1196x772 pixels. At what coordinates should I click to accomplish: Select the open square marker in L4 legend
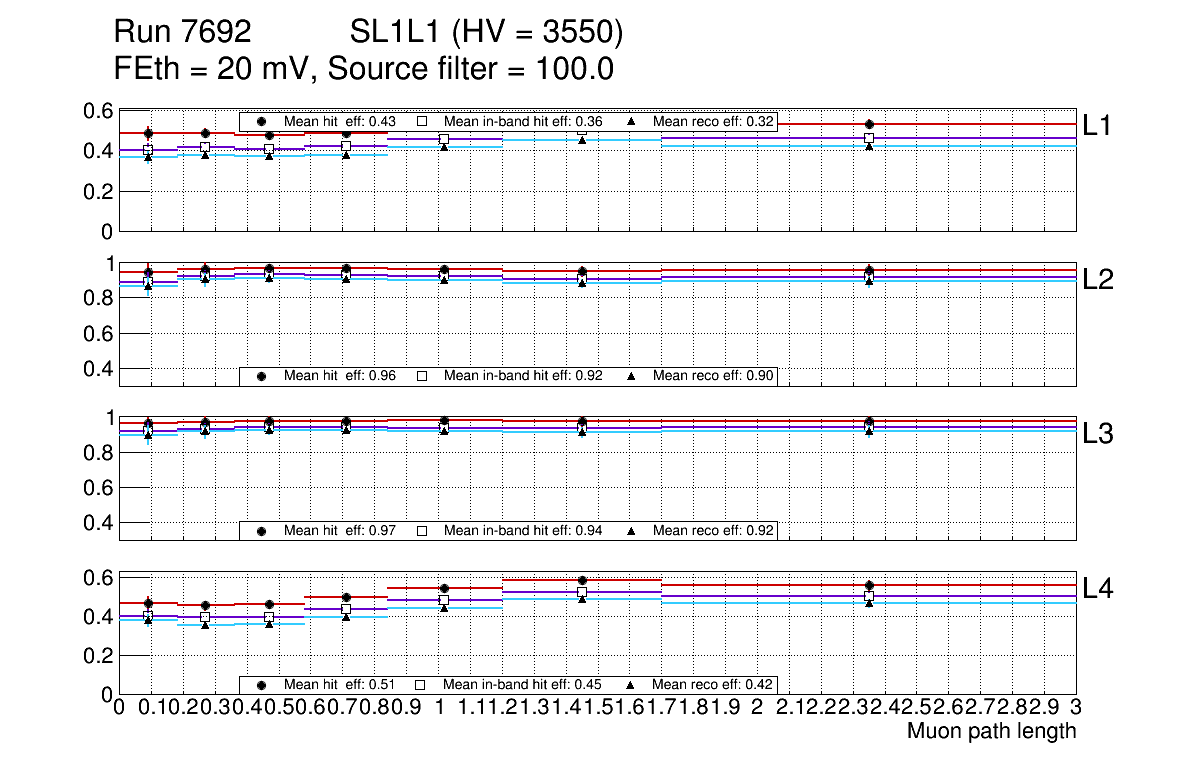[422, 685]
